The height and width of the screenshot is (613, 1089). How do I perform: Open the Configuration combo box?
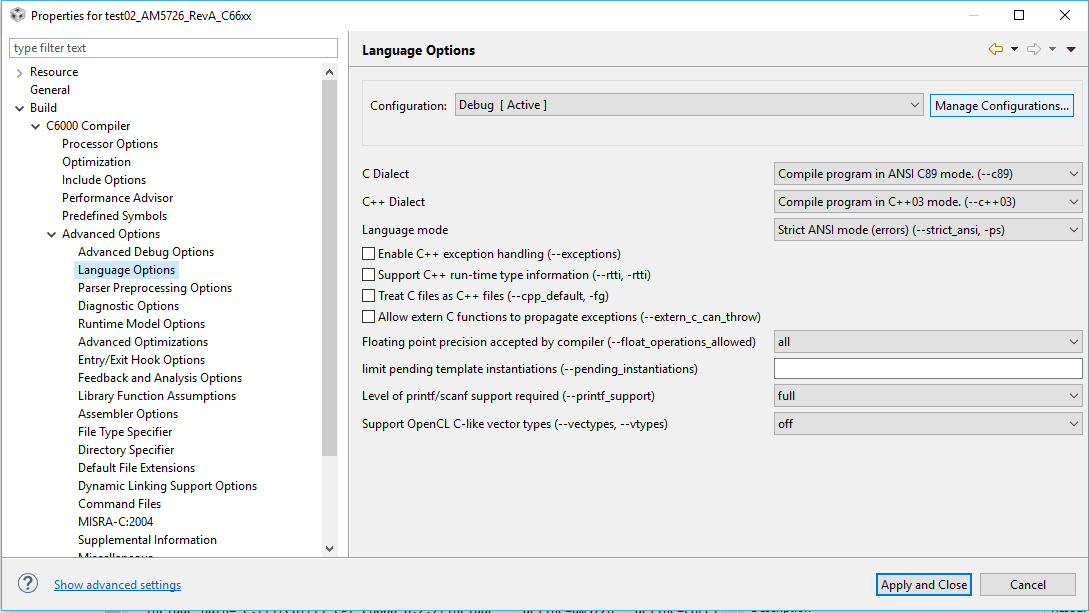689,105
